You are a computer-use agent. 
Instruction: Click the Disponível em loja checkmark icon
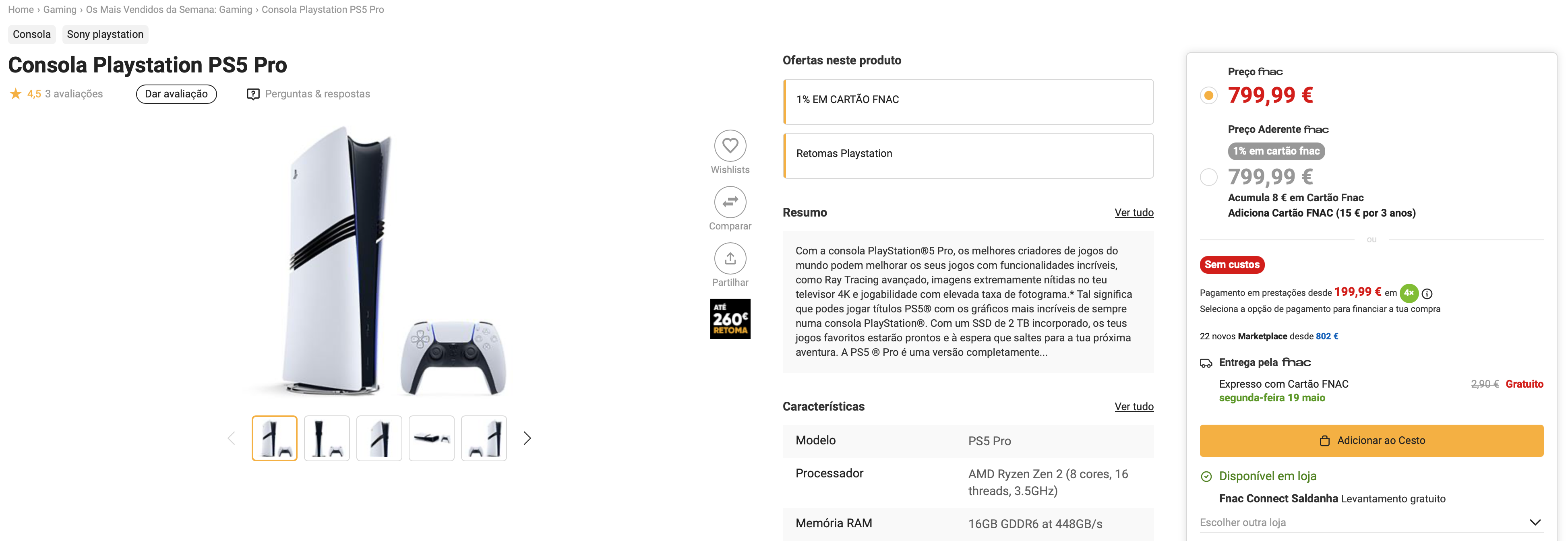tap(1206, 477)
